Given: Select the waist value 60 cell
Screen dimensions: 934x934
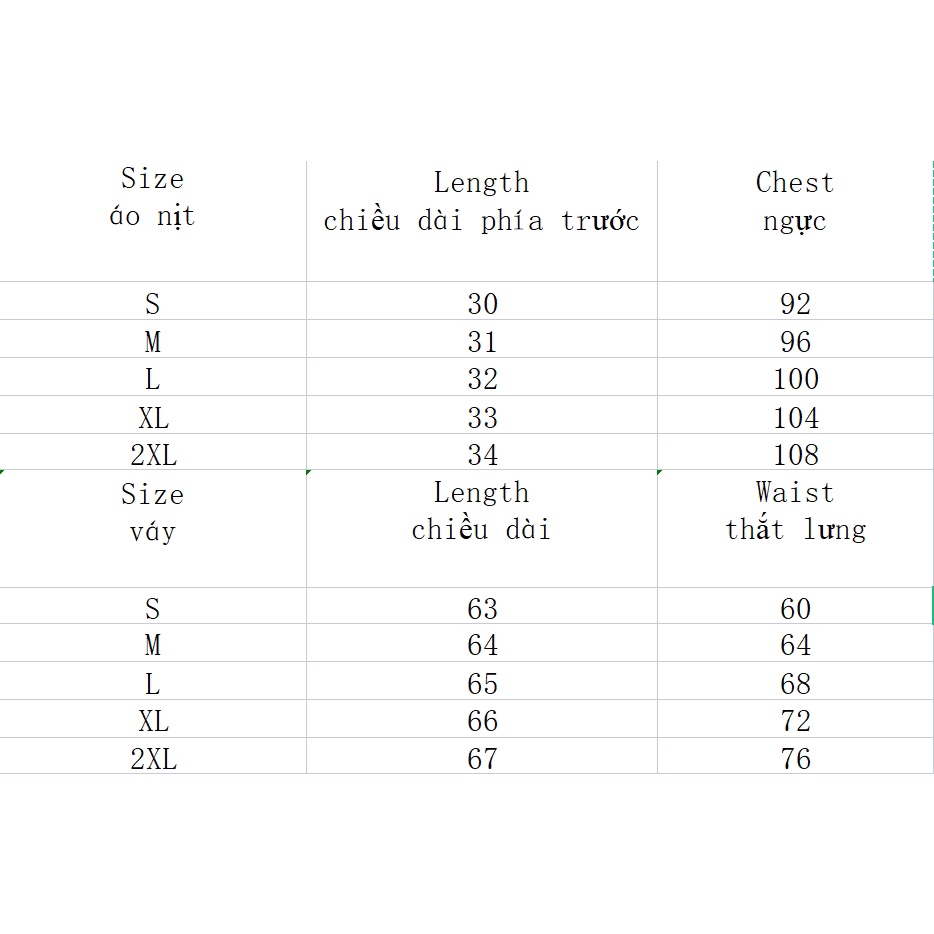Looking at the screenshot, I should click(x=795, y=609).
